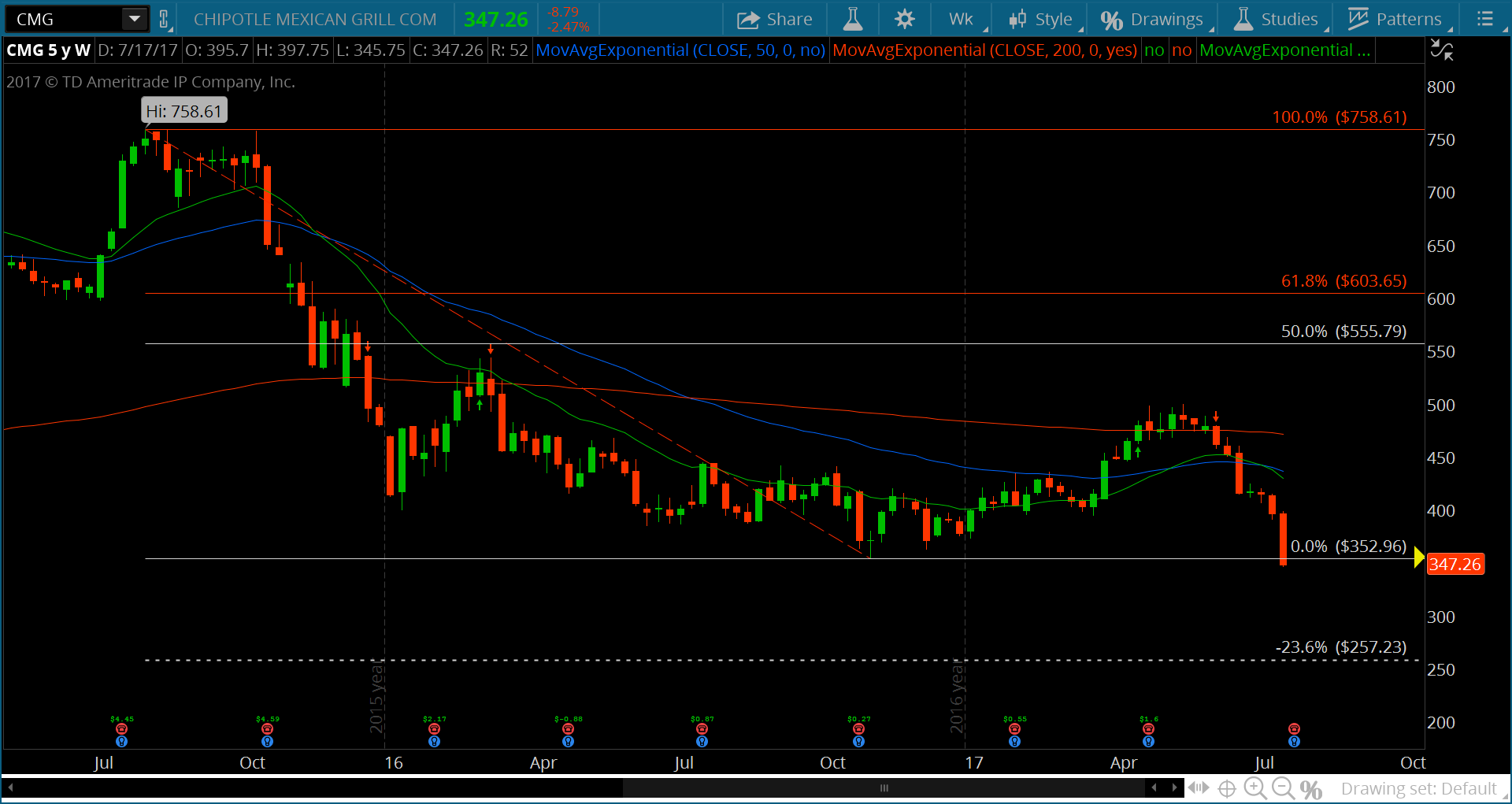Click the scrollbar right step arrow
This screenshot has height=804, width=1512.
coord(1174,787)
